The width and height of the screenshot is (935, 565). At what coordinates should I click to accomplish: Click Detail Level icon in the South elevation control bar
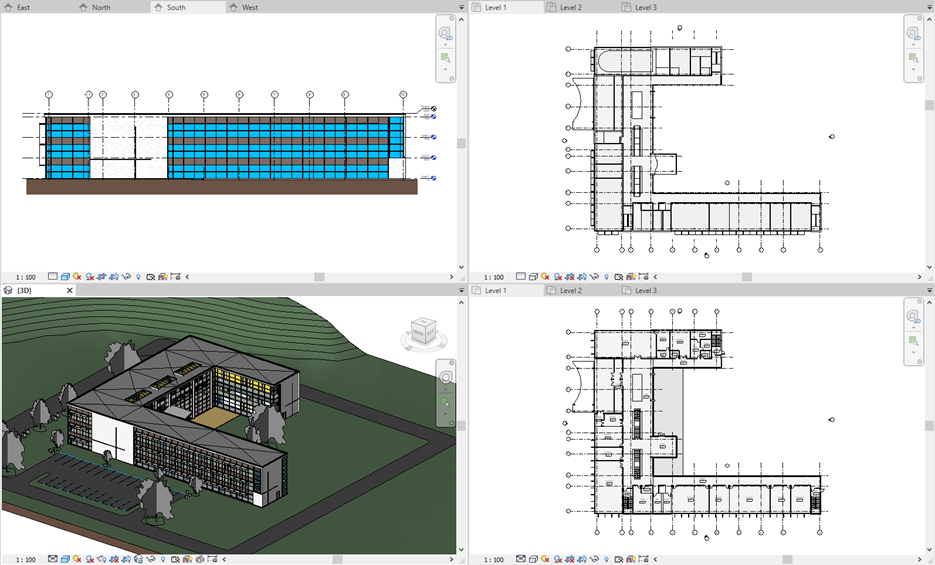tap(53, 276)
